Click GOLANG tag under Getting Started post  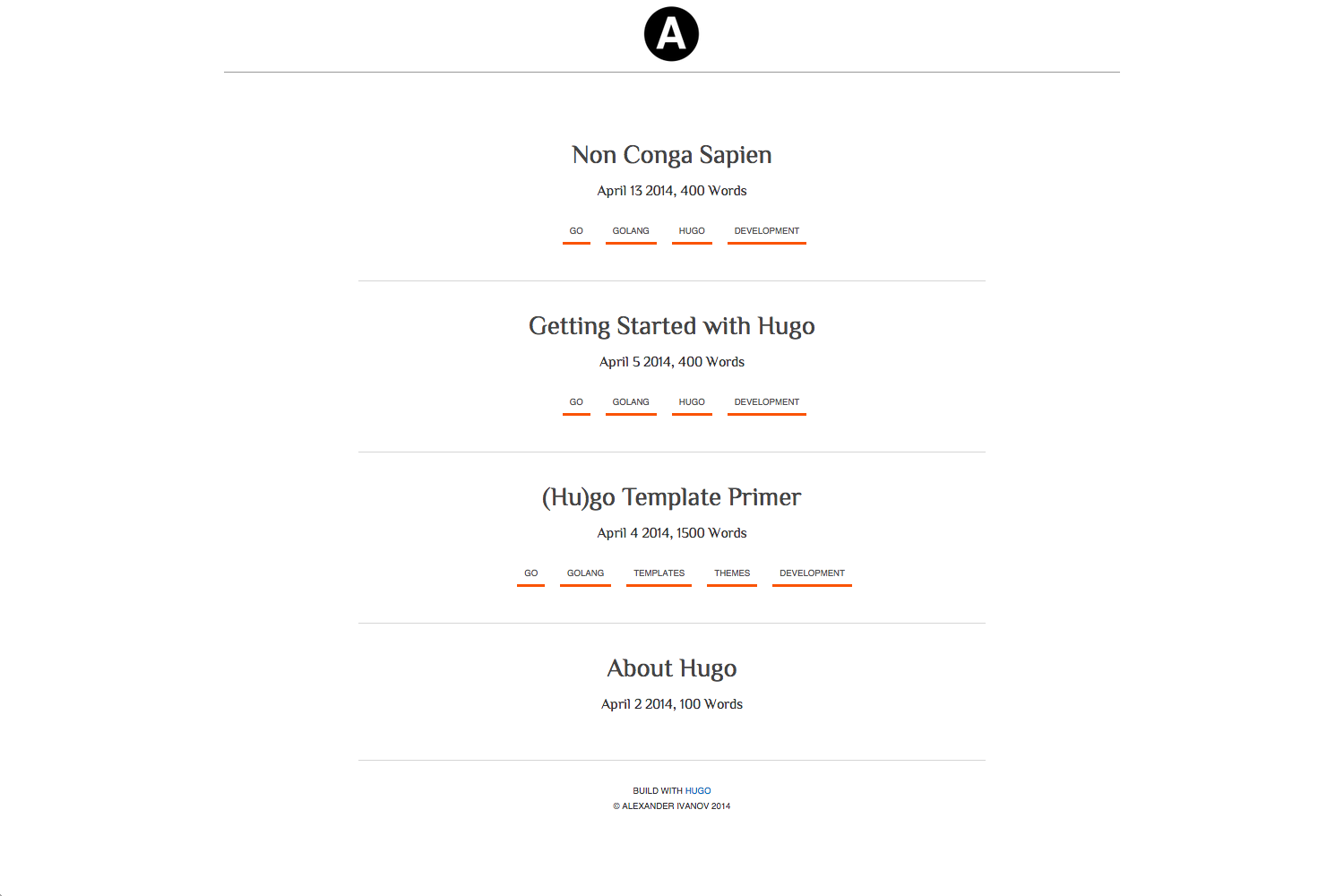(x=631, y=402)
